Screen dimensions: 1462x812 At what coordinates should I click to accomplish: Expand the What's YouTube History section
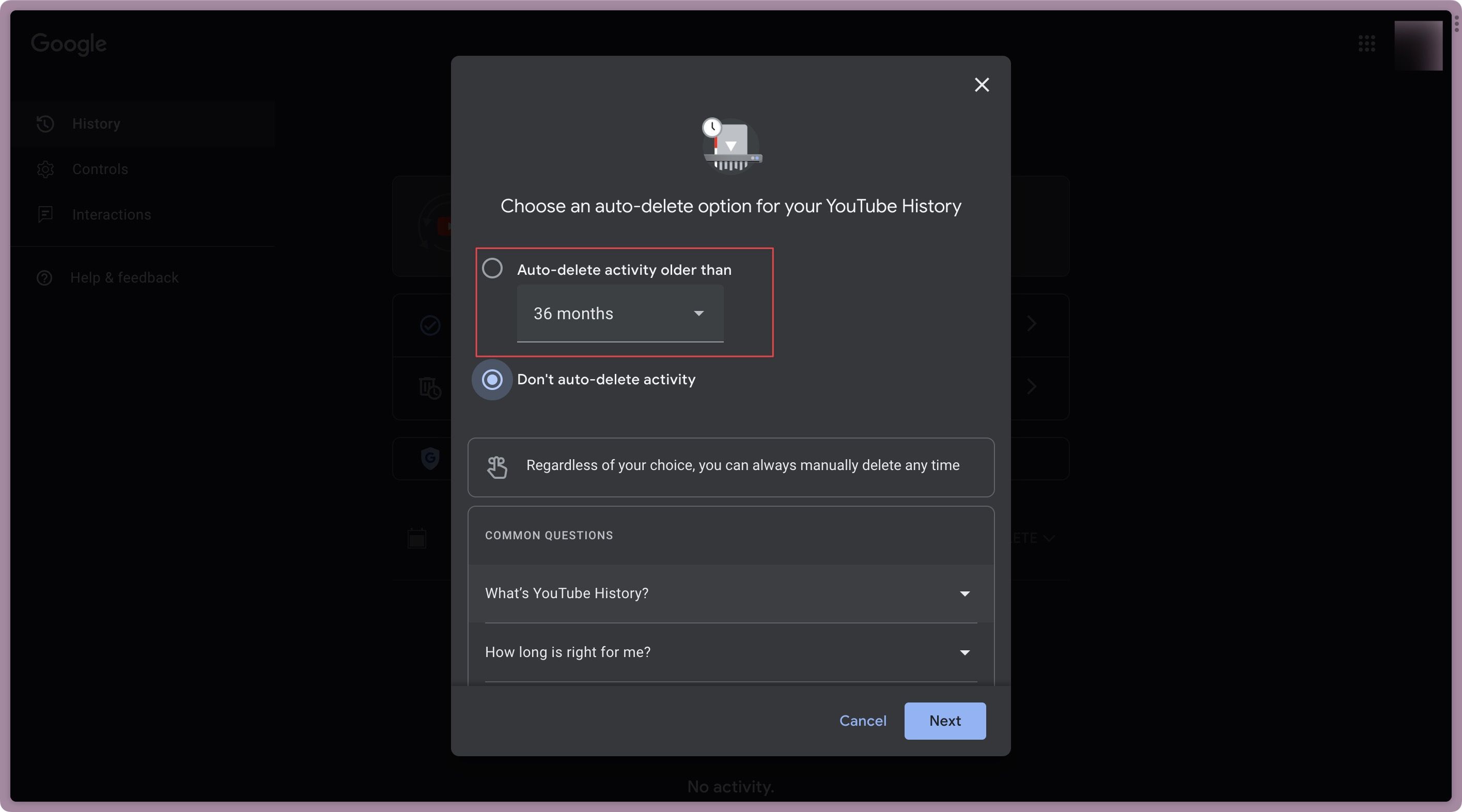[730, 593]
